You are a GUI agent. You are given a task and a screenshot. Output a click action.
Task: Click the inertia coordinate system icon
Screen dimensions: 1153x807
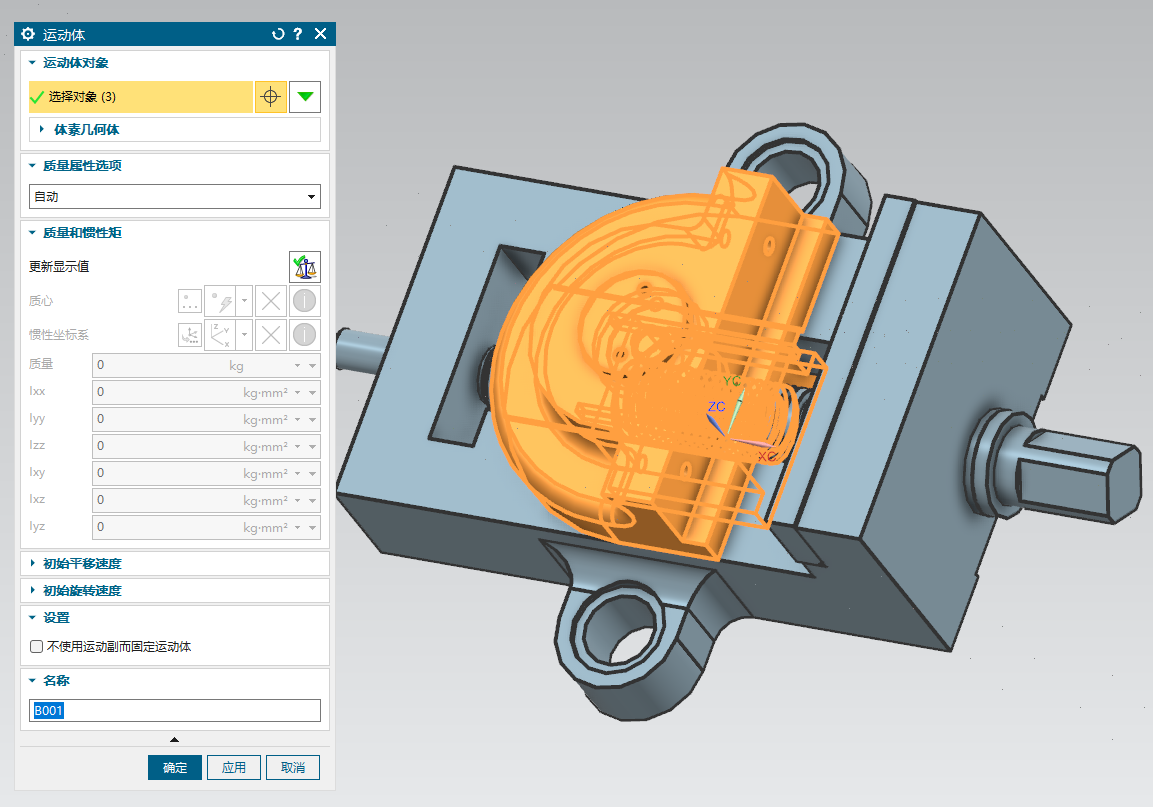(190, 335)
